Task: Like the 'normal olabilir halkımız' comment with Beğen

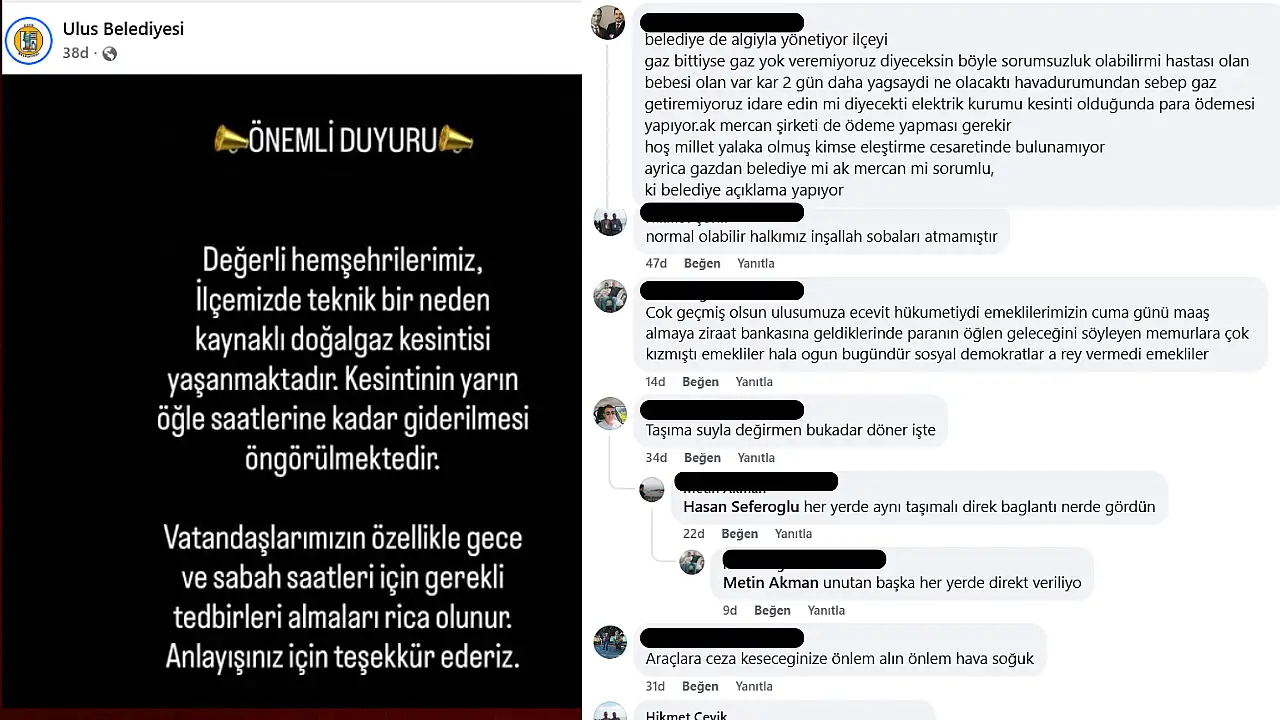Action: coord(702,263)
